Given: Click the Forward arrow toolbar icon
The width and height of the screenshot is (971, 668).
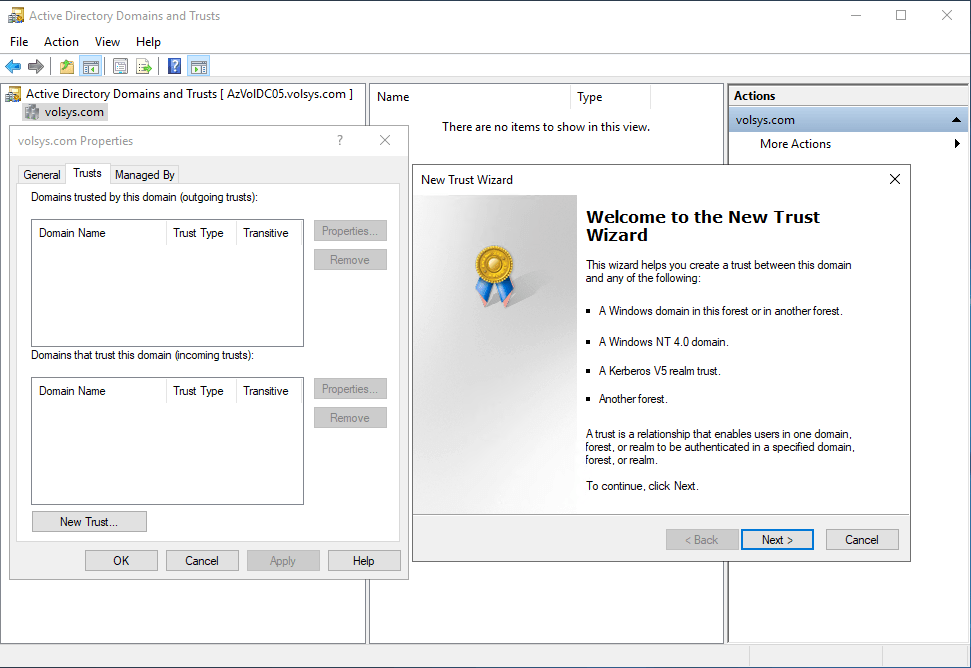Looking at the screenshot, I should click(36, 67).
